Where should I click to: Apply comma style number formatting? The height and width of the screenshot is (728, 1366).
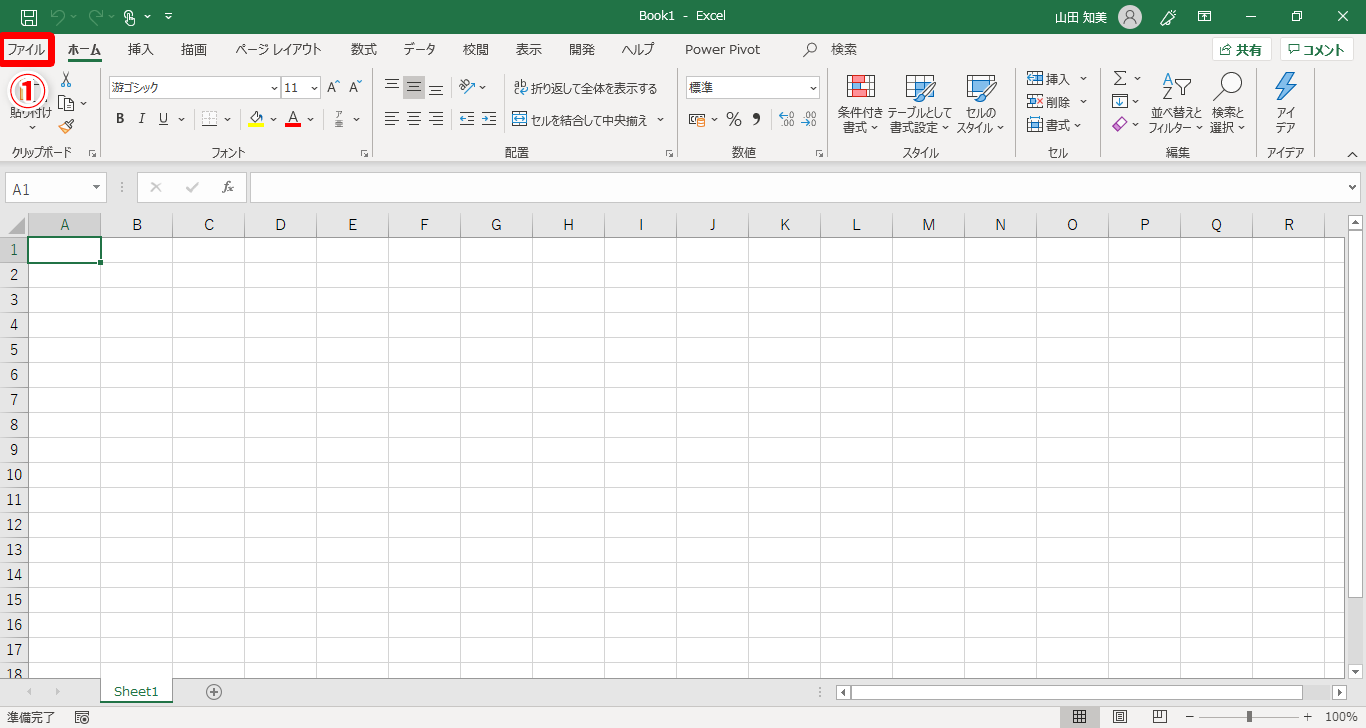pos(756,119)
